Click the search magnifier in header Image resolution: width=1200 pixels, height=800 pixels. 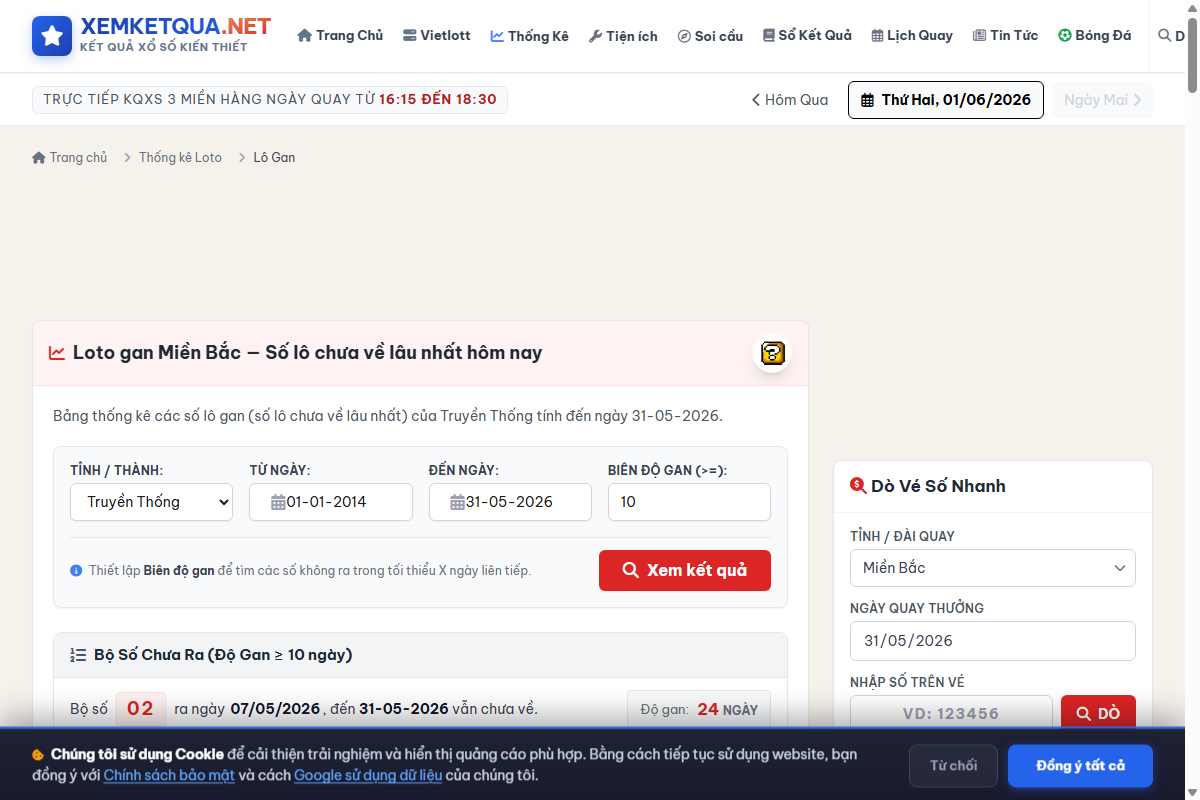pyautogui.click(x=1164, y=35)
